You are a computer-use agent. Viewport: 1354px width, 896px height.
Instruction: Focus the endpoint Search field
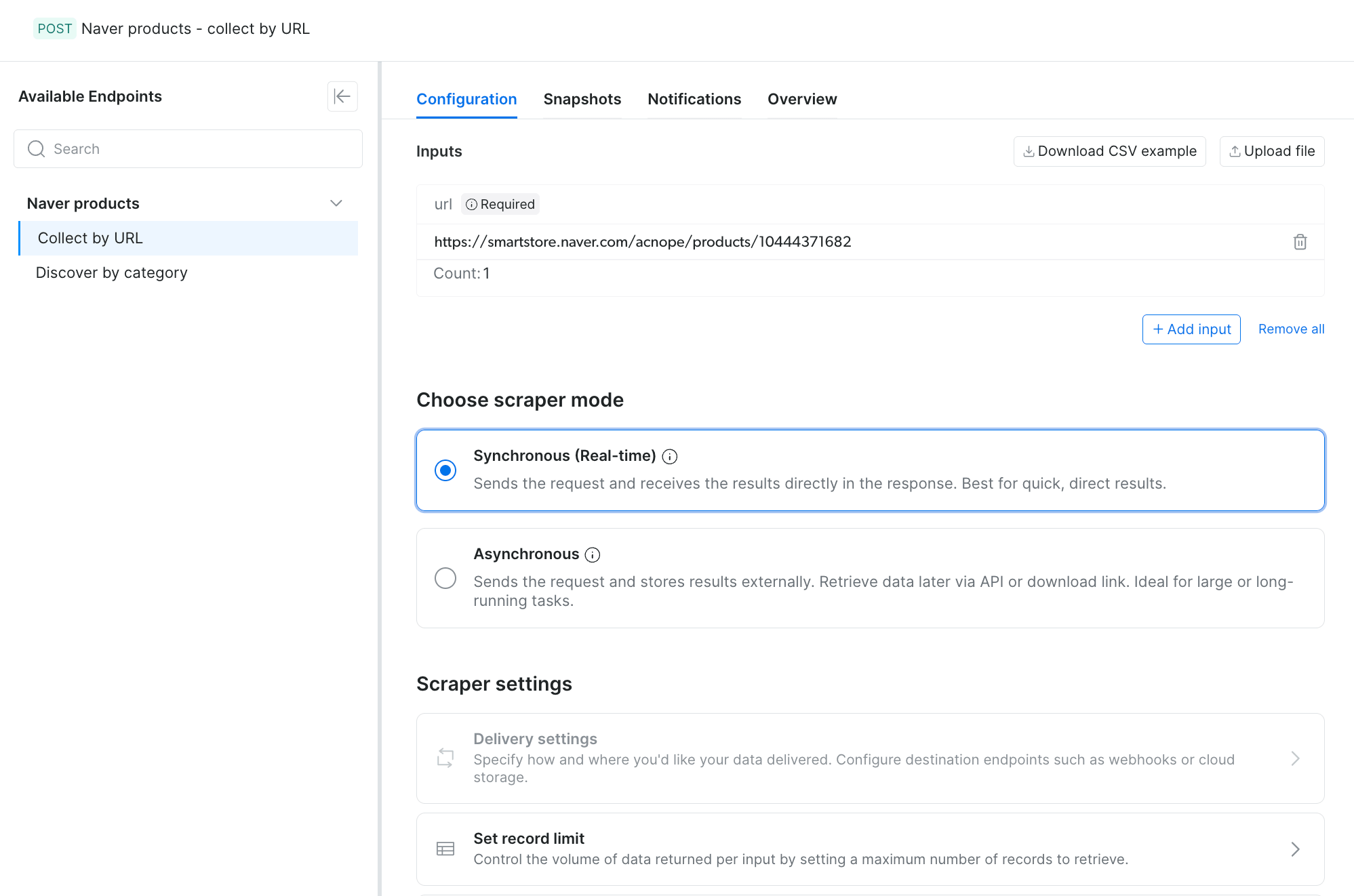(188, 148)
